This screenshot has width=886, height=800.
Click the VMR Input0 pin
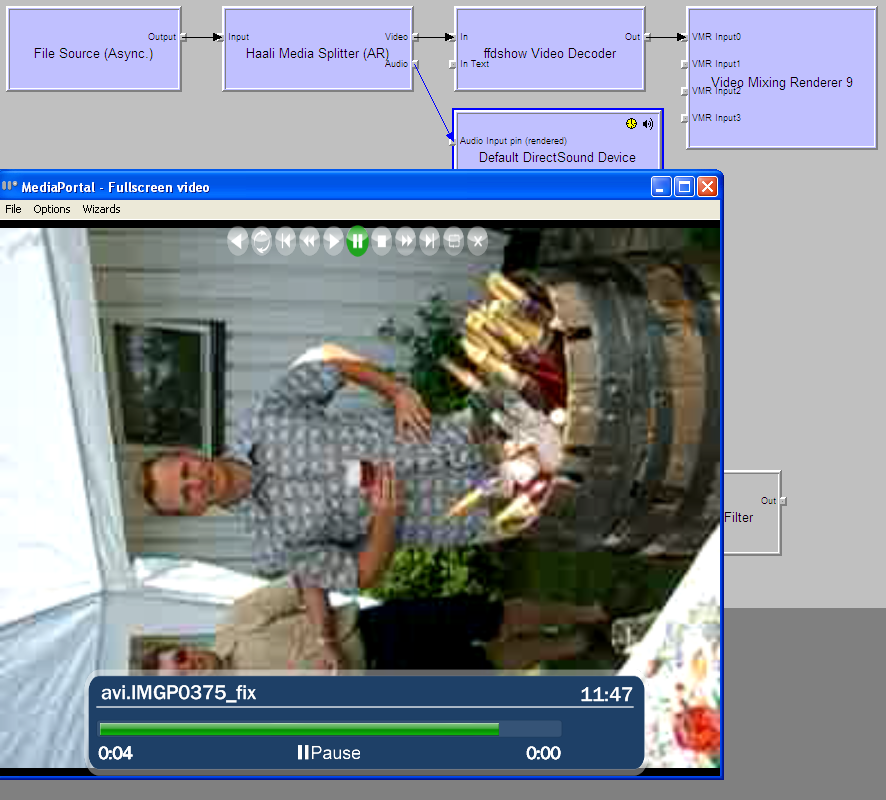[685, 37]
